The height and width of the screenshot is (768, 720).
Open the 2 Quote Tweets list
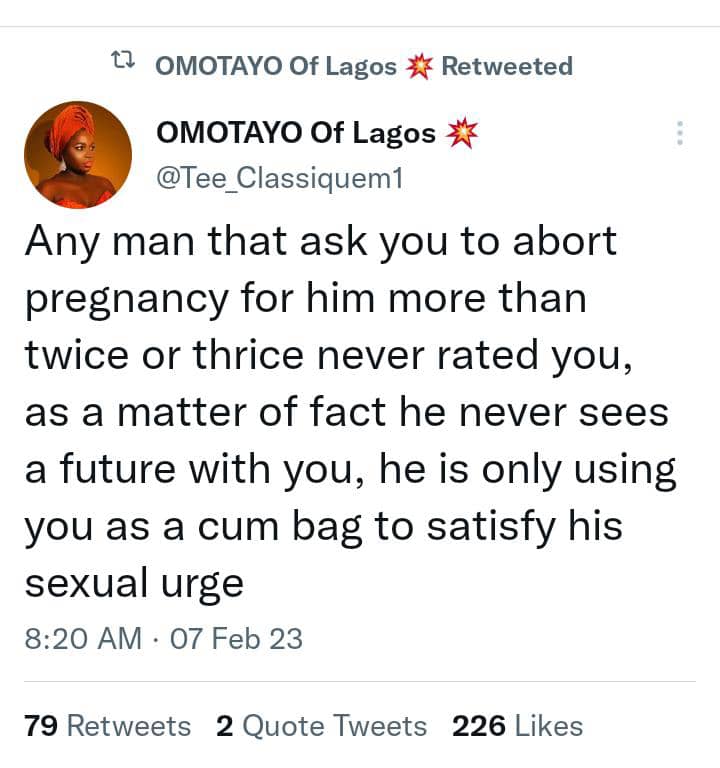321,726
